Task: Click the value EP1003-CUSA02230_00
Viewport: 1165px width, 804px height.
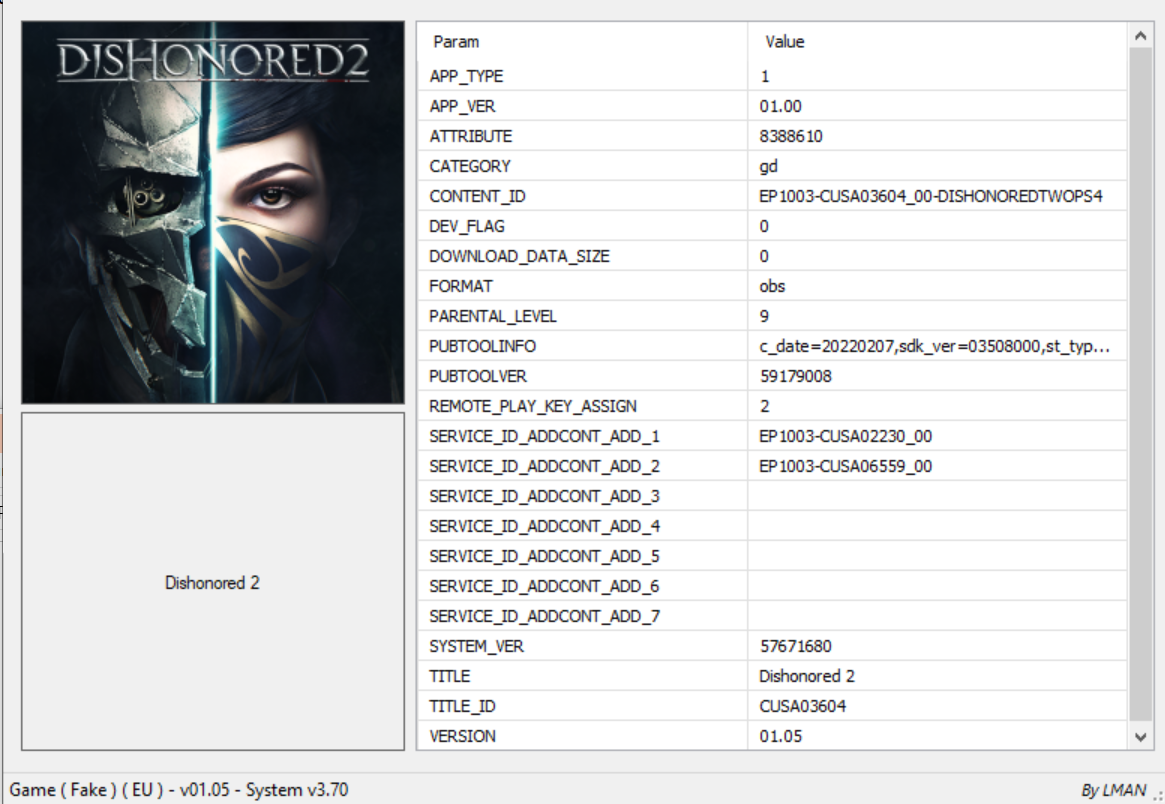Action: (846, 436)
